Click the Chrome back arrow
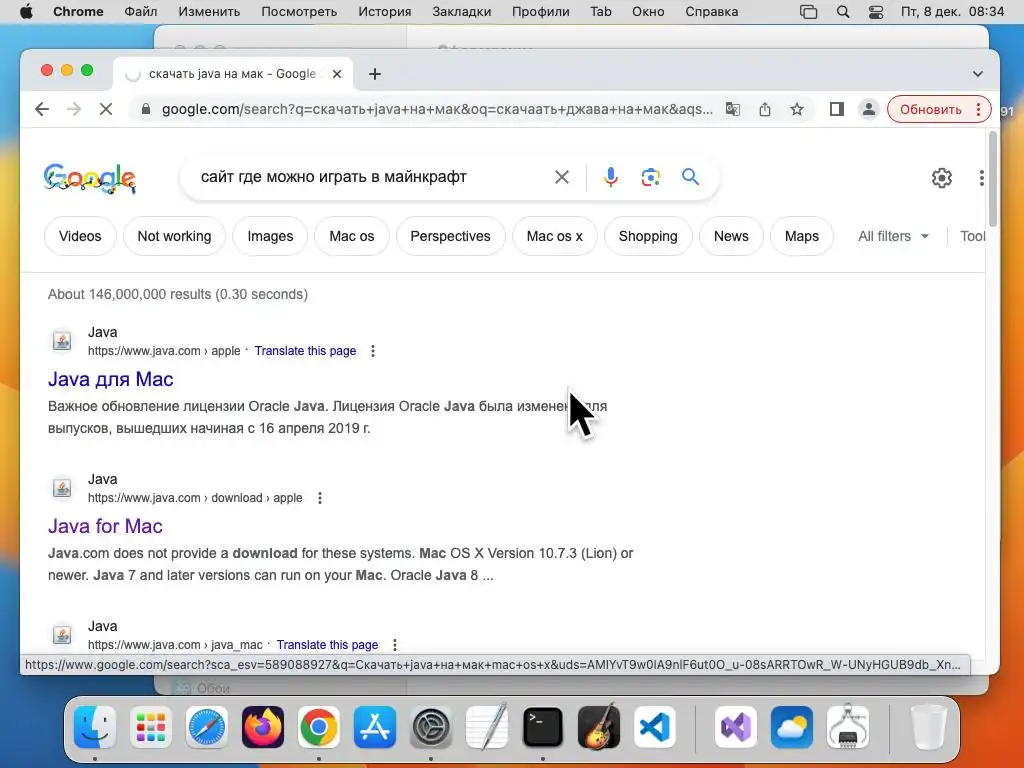This screenshot has width=1024, height=768. tap(42, 109)
